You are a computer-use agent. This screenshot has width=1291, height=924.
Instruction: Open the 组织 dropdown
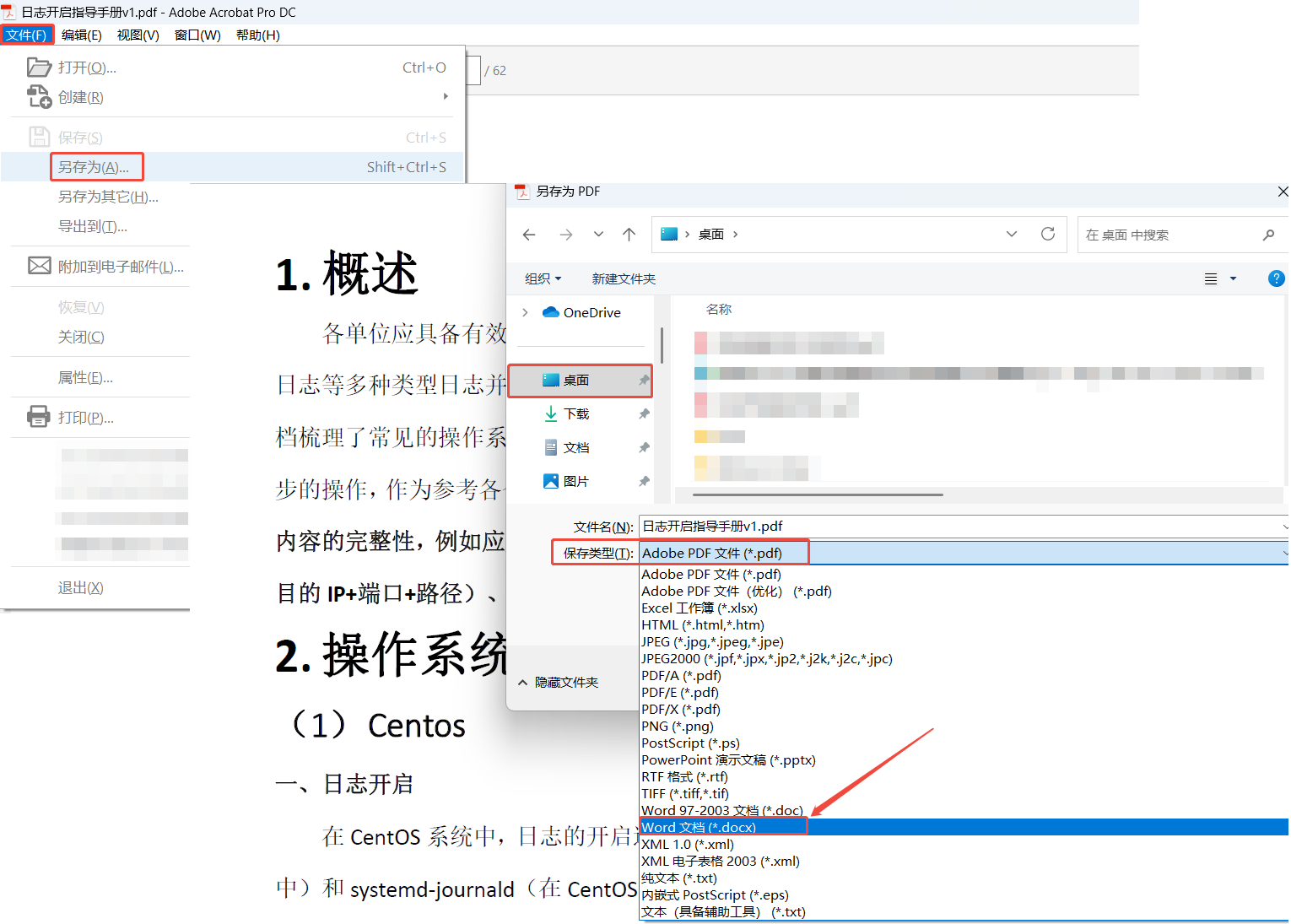543,278
